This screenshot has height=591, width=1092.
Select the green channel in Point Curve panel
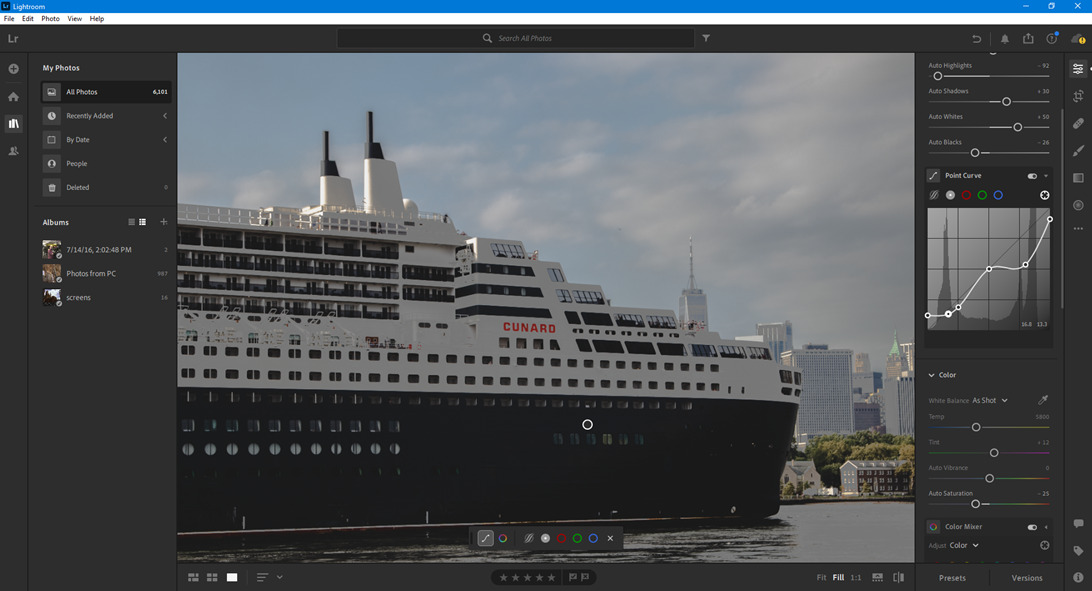[x=982, y=196]
